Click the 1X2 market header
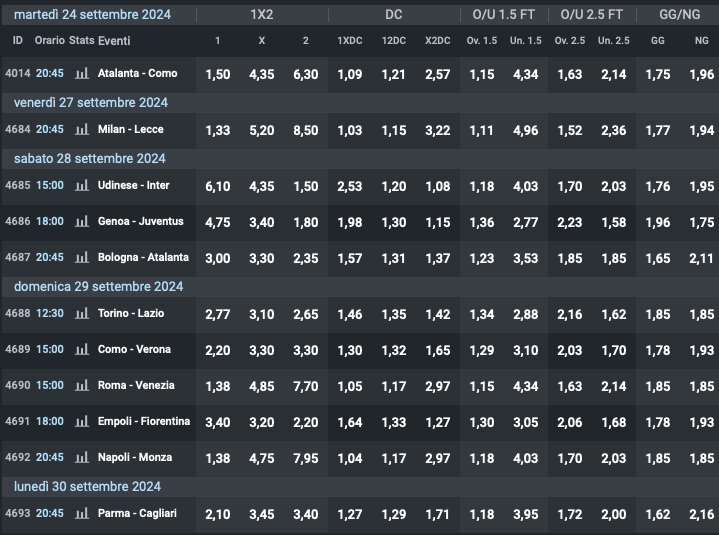Image resolution: width=719 pixels, height=535 pixels. [262, 15]
